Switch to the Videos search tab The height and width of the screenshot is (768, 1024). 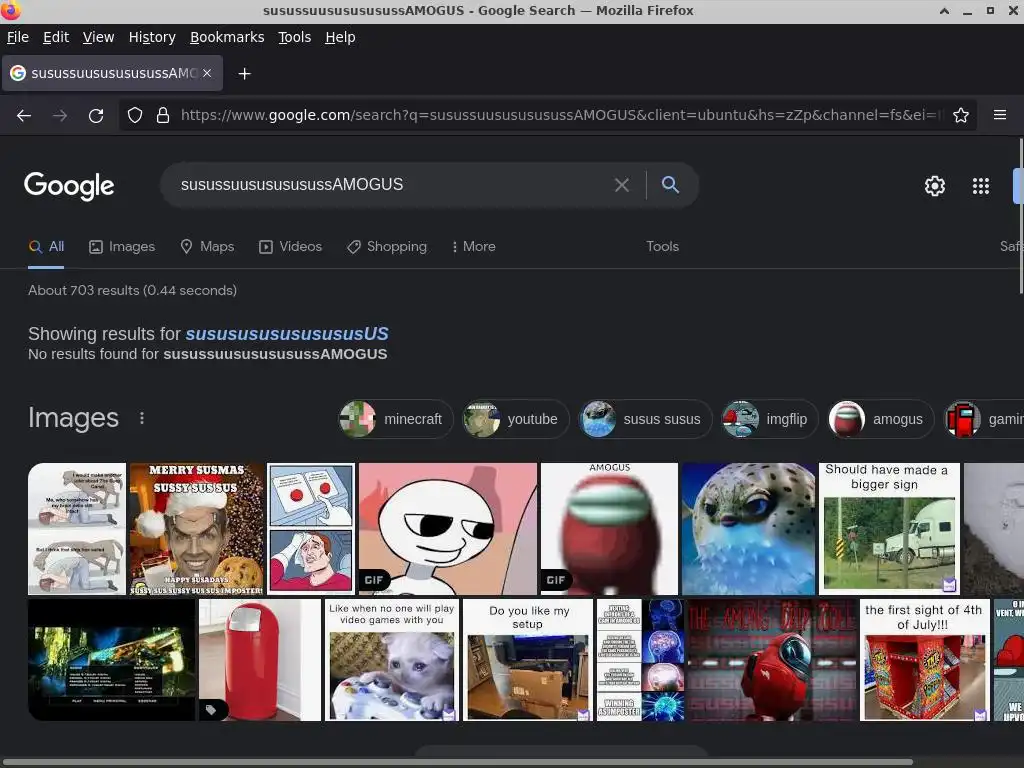pos(291,247)
